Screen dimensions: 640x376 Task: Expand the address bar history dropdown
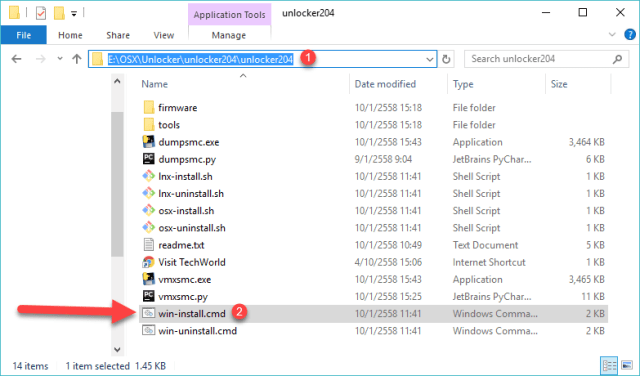[x=429, y=59]
